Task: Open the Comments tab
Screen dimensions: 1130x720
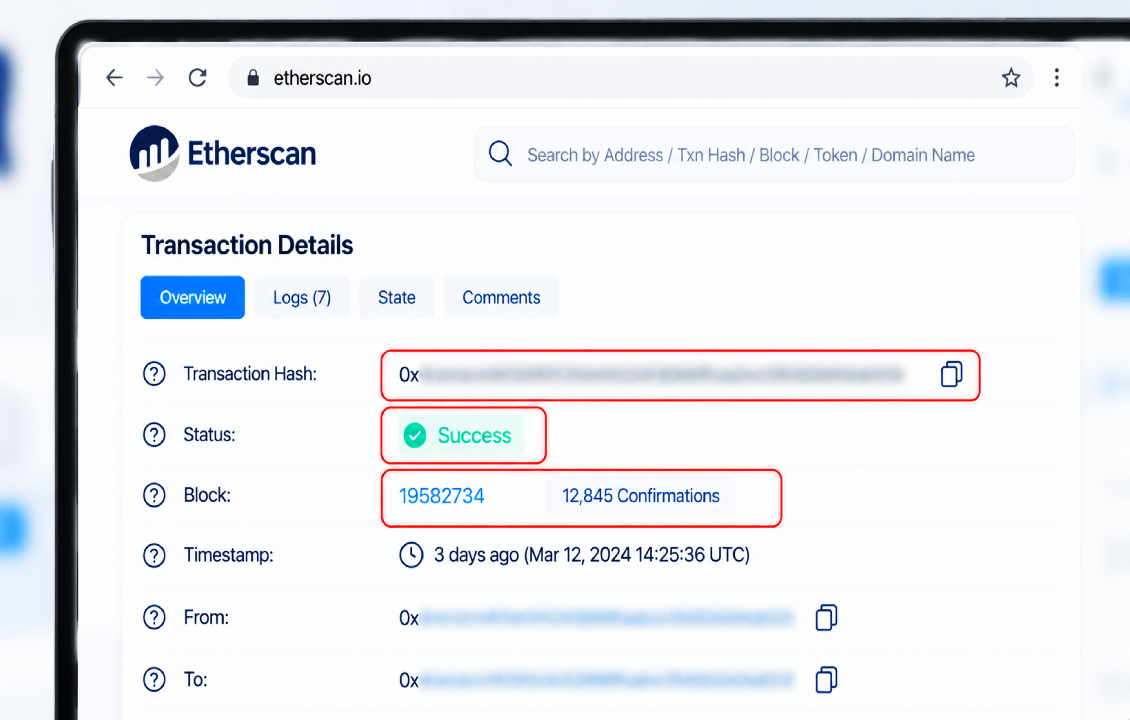Action: point(501,297)
